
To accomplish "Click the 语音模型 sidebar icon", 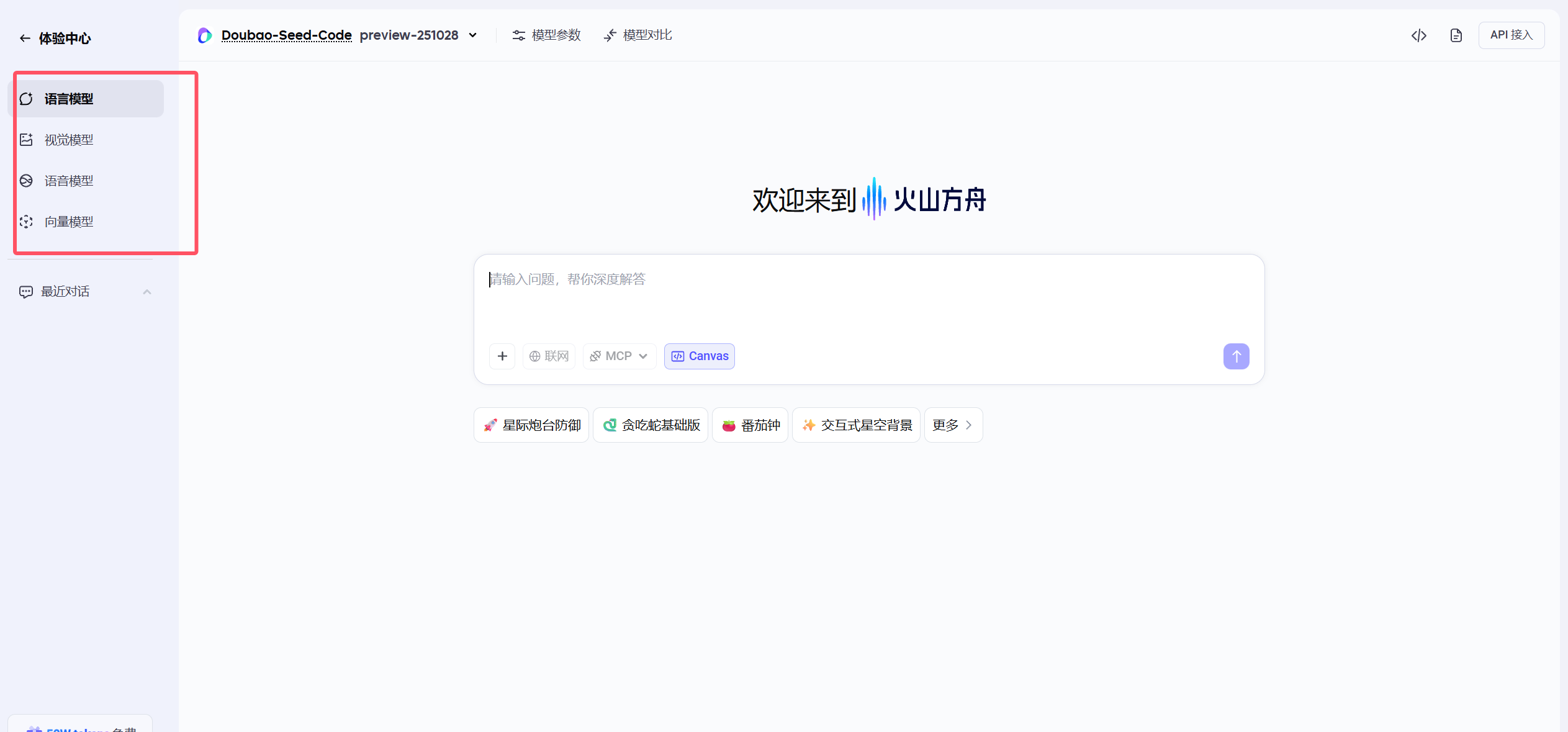I will tap(26, 181).
